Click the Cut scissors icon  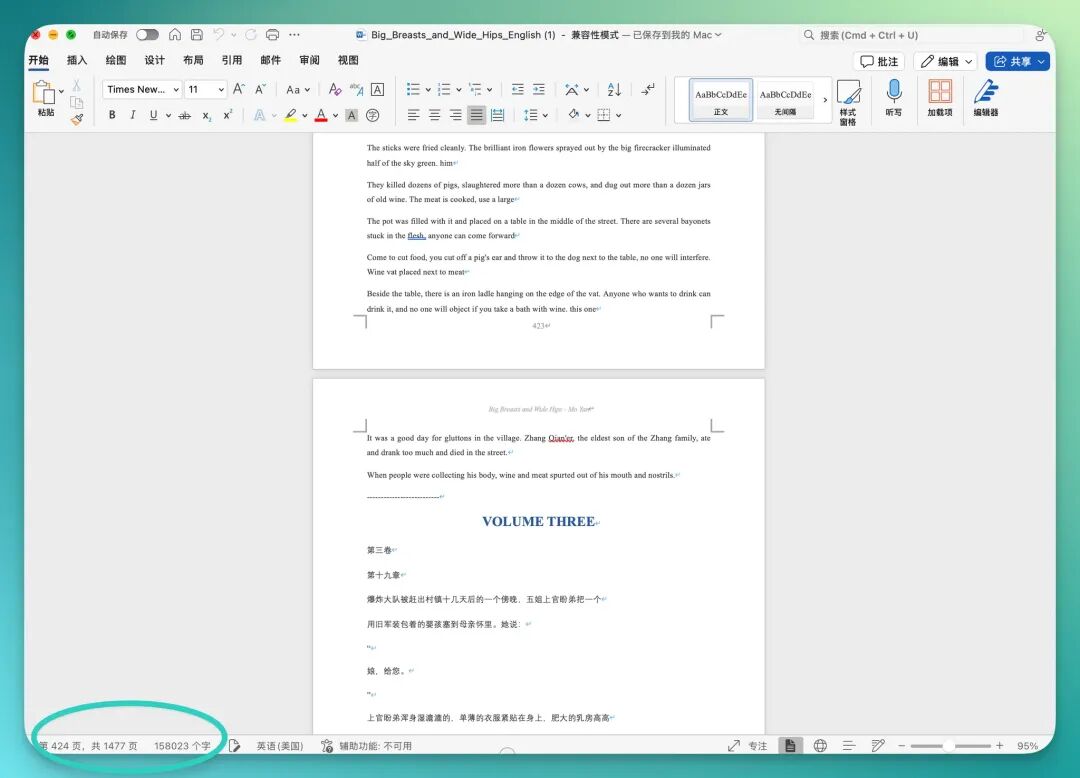pyautogui.click(x=76, y=85)
